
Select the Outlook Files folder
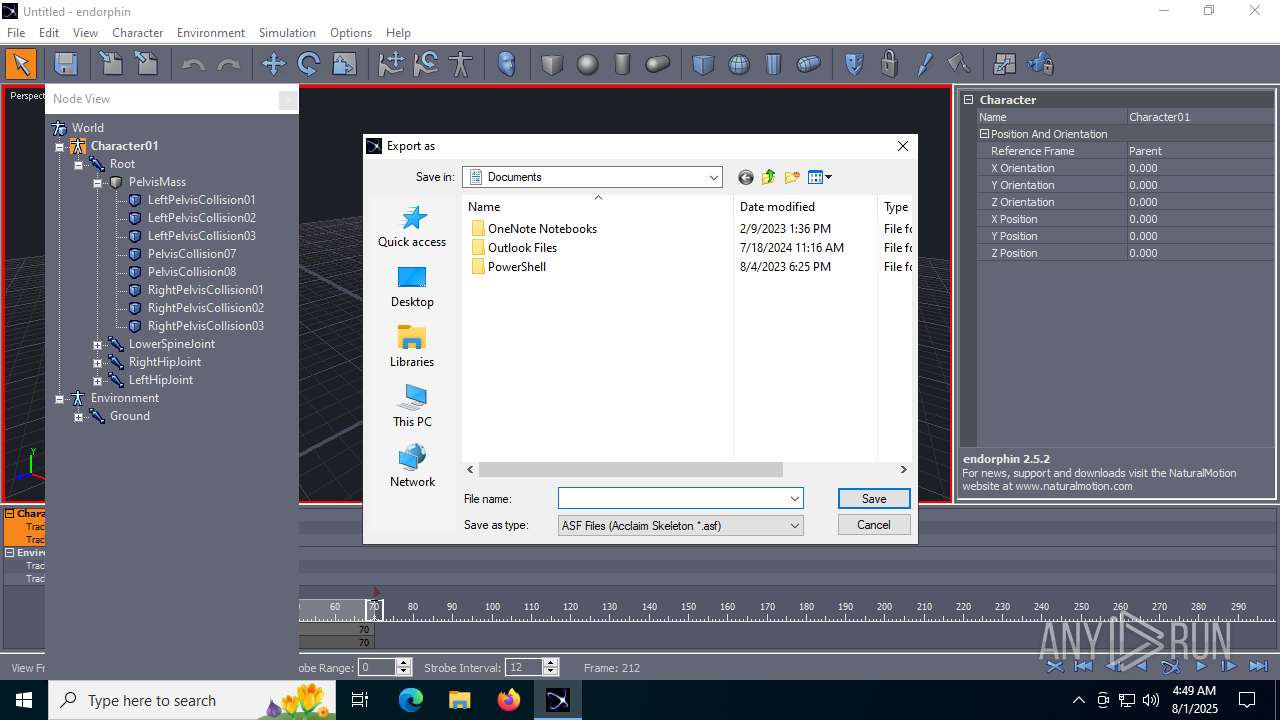[x=513, y=248]
